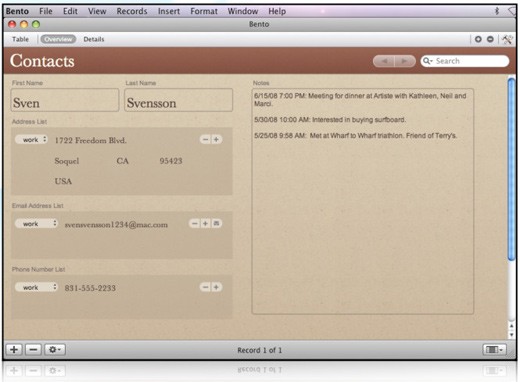Go to next record arrow
Screen dimensions: 520x382
[x=405, y=61]
